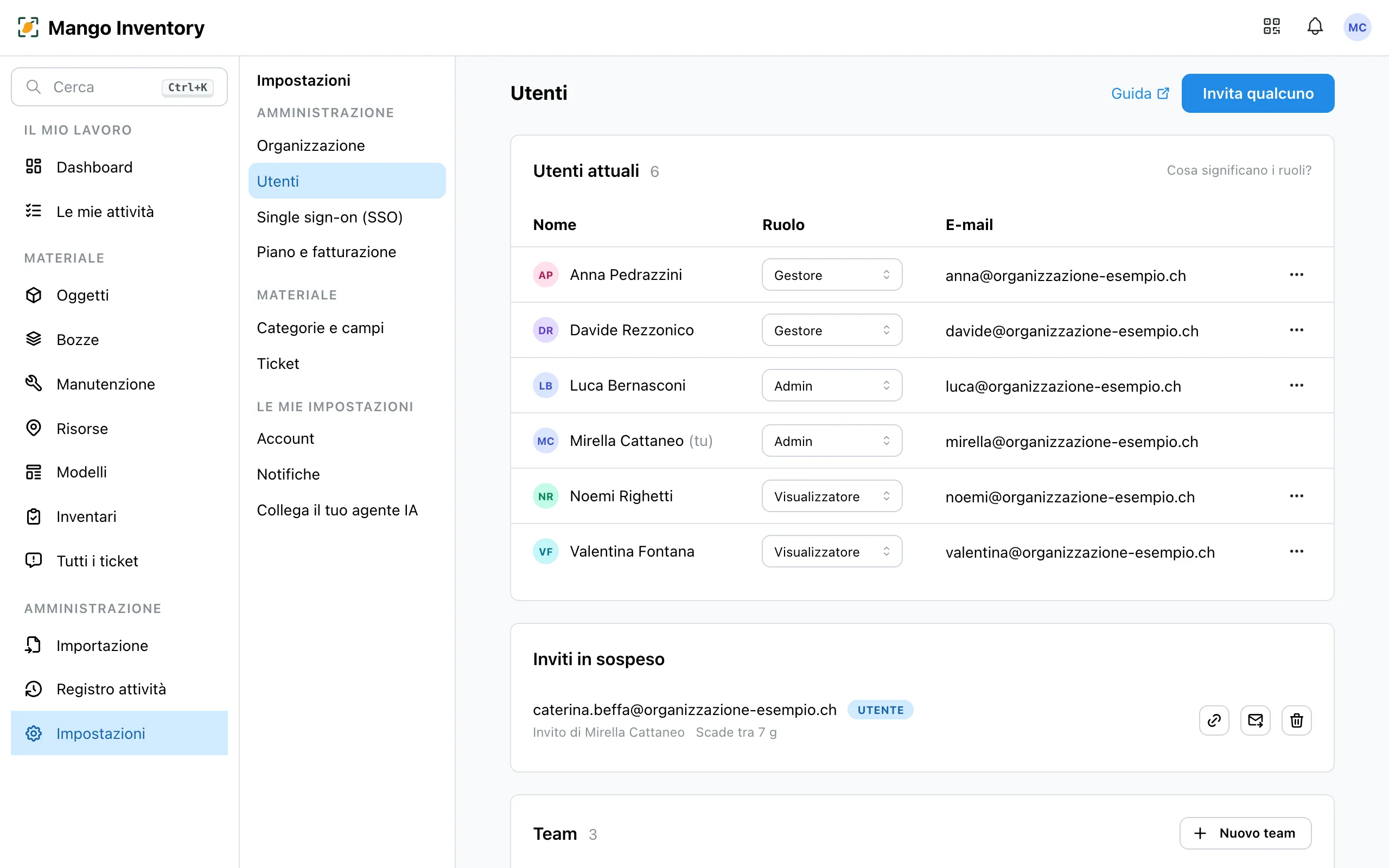The height and width of the screenshot is (868, 1389).
Task: Open the more options for Anna Pedrazzini
Action: pos(1297,275)
